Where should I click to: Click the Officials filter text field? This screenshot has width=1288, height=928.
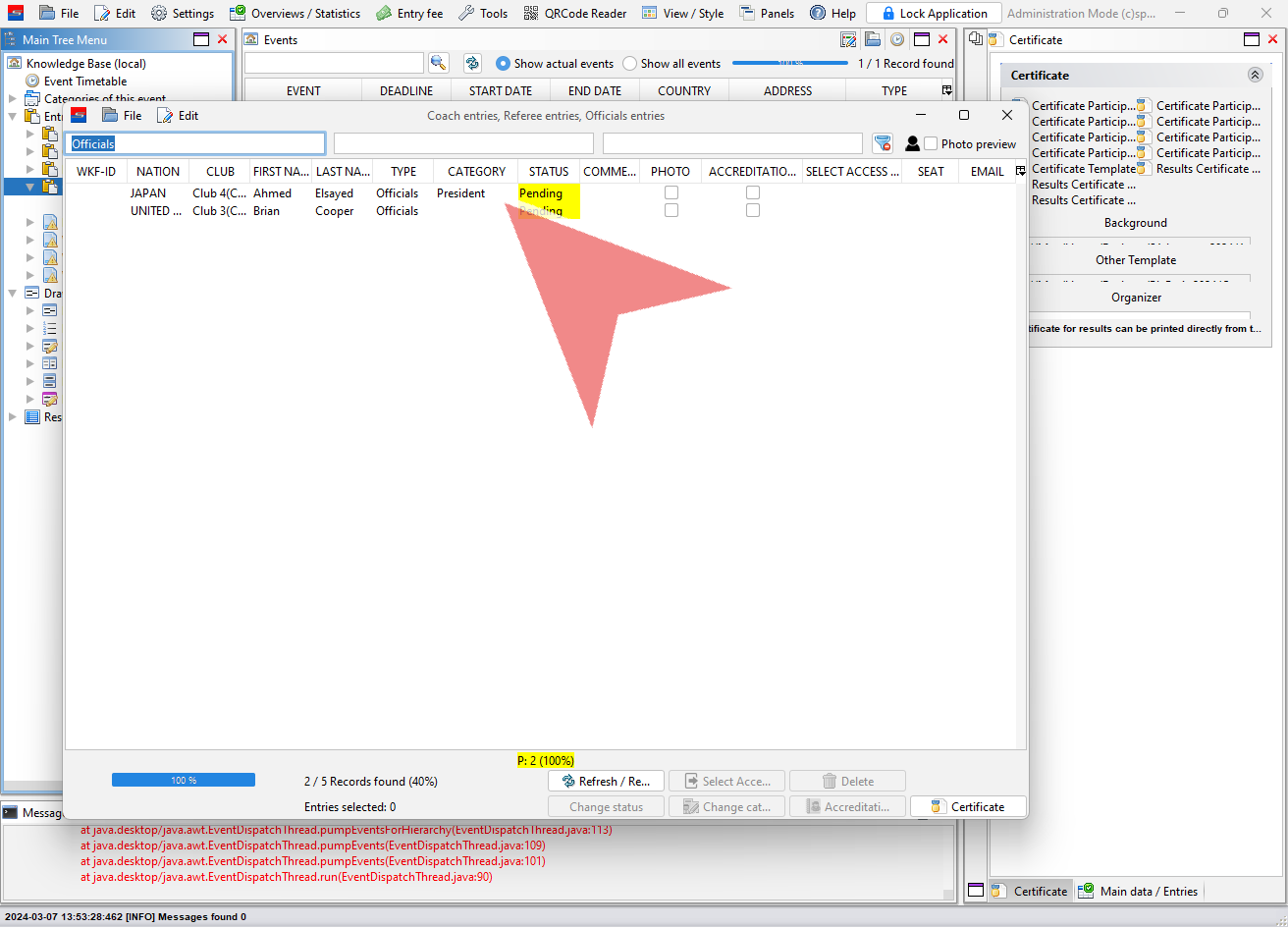pyautogui.click(x=195, y=144)
